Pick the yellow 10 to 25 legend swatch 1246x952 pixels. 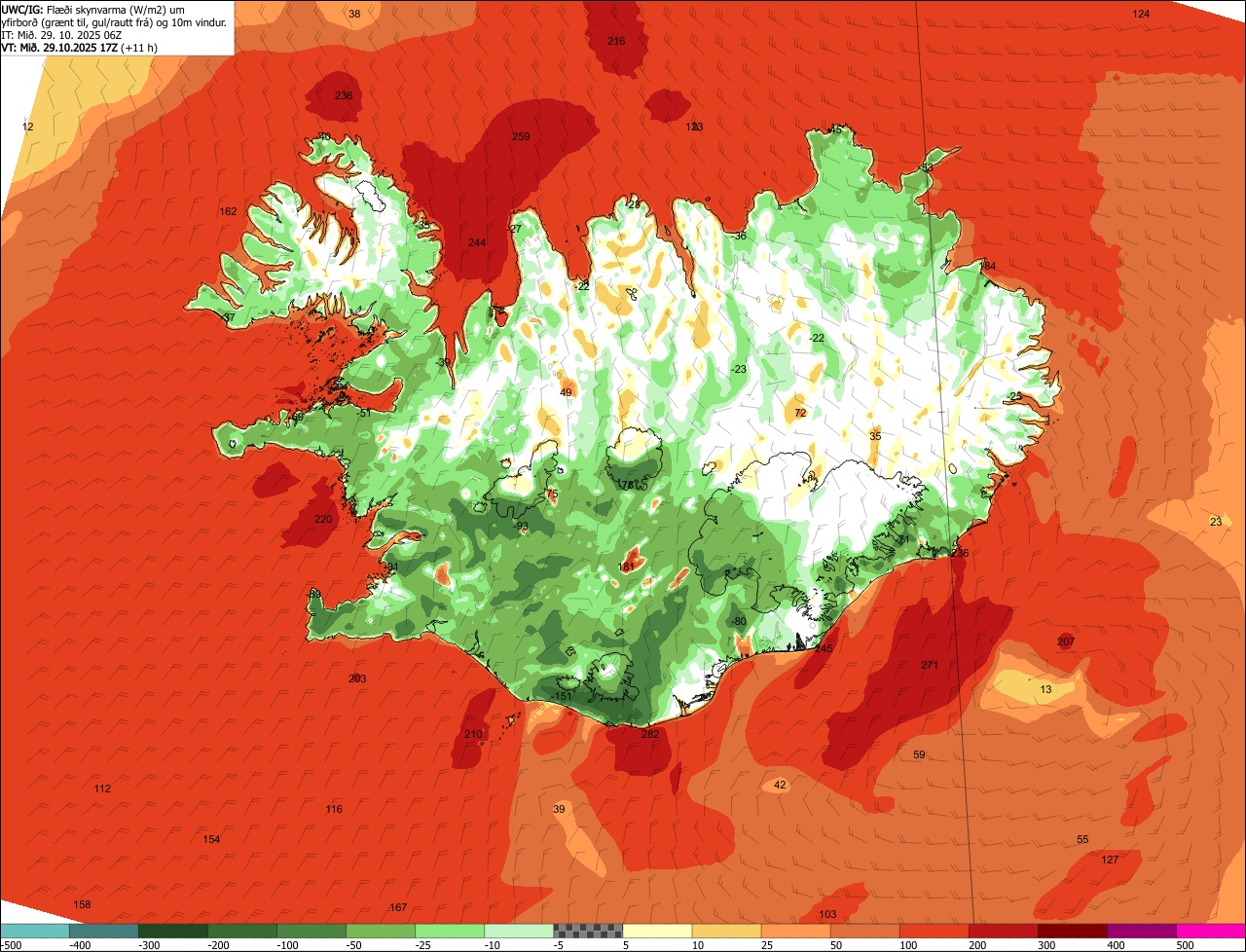(725, 931)
